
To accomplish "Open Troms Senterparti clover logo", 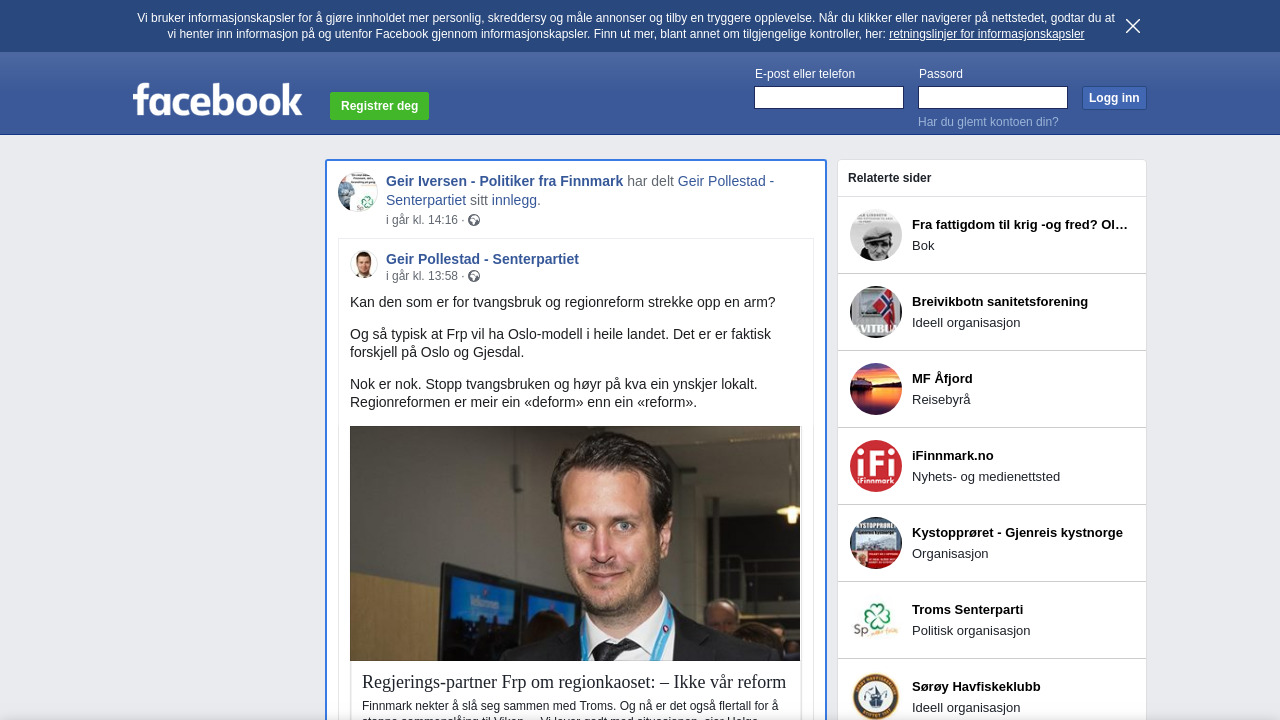I will (876, 620).
